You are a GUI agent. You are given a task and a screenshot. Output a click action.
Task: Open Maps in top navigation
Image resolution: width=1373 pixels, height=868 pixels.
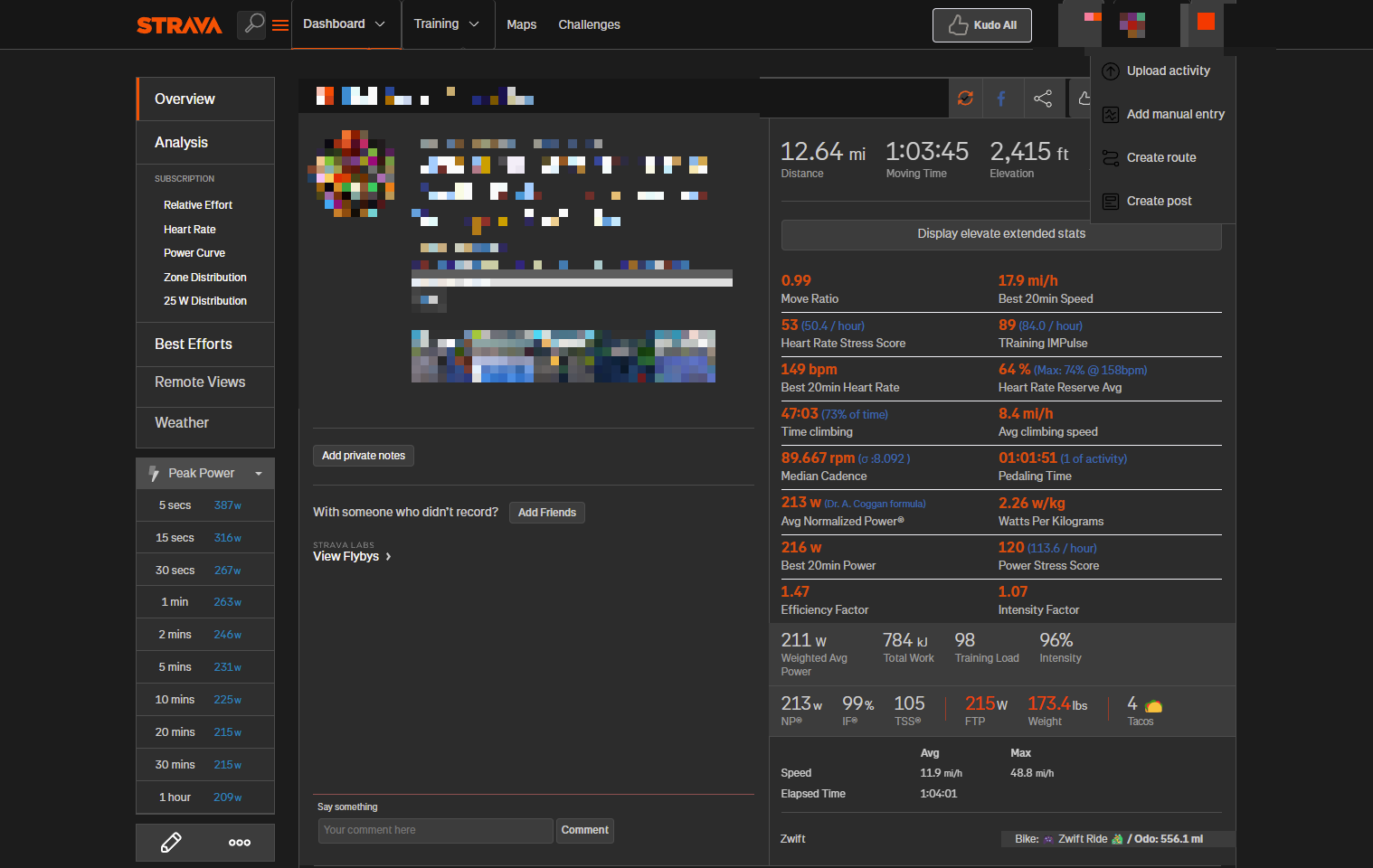point(521,24)
